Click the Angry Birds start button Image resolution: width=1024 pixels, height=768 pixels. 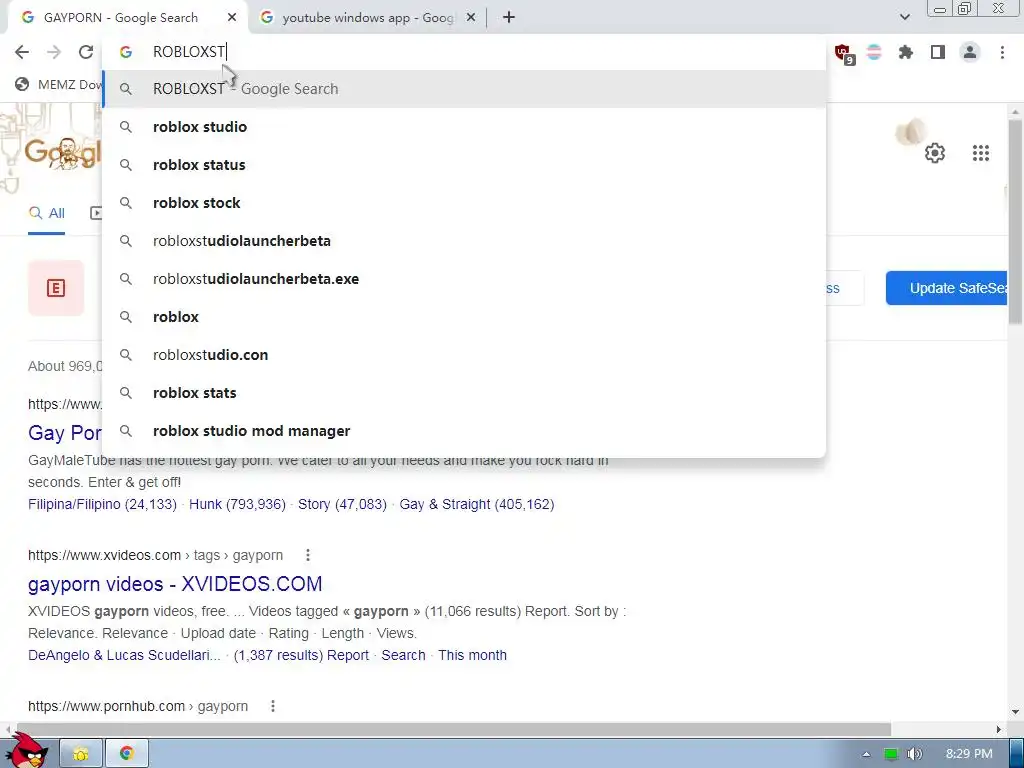click(26, 751)
